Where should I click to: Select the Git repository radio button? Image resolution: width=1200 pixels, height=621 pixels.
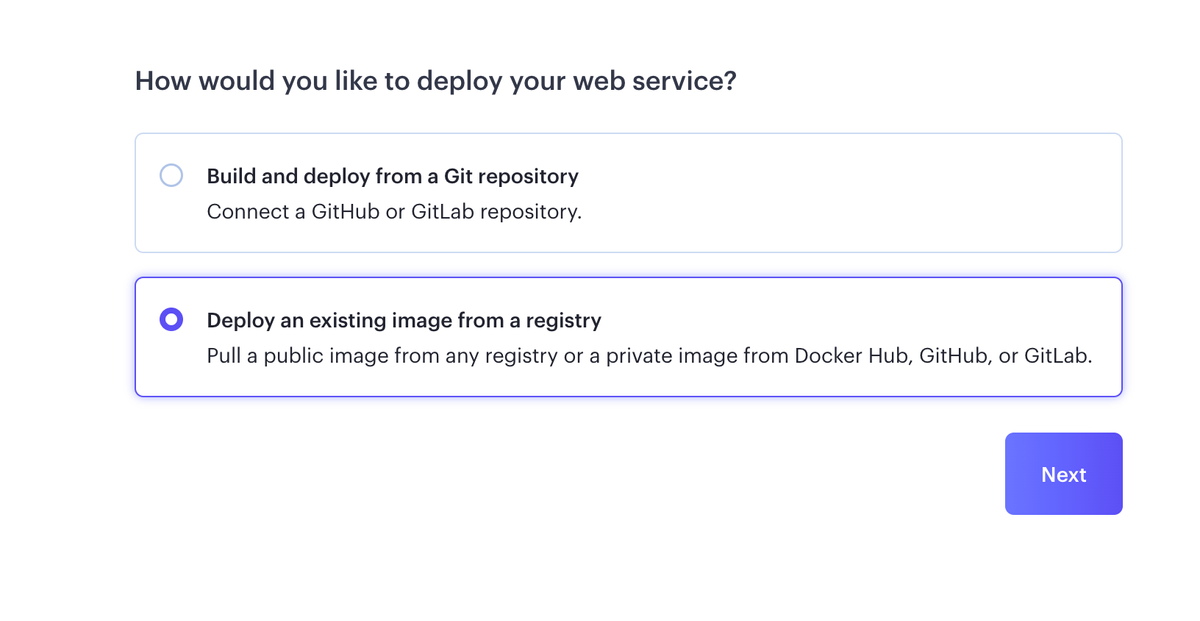point(171,176)
